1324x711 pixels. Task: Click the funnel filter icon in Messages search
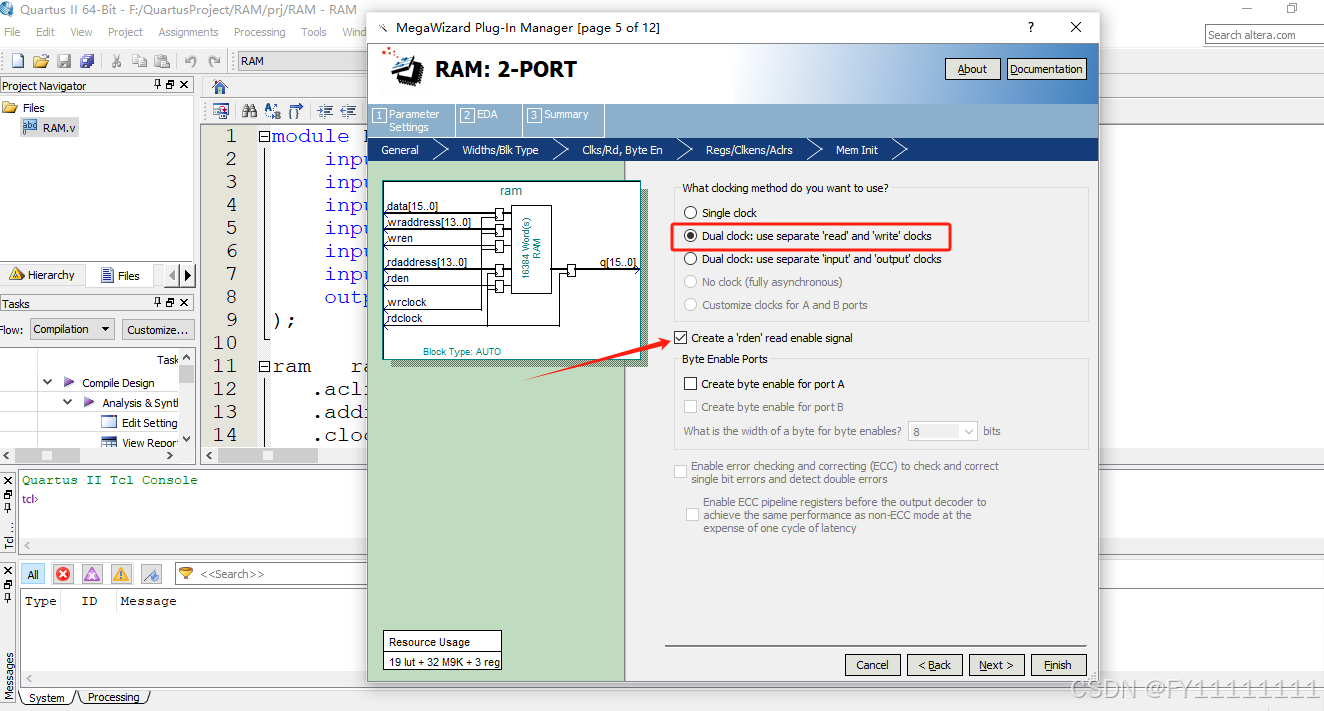click(x=186, y=573)
